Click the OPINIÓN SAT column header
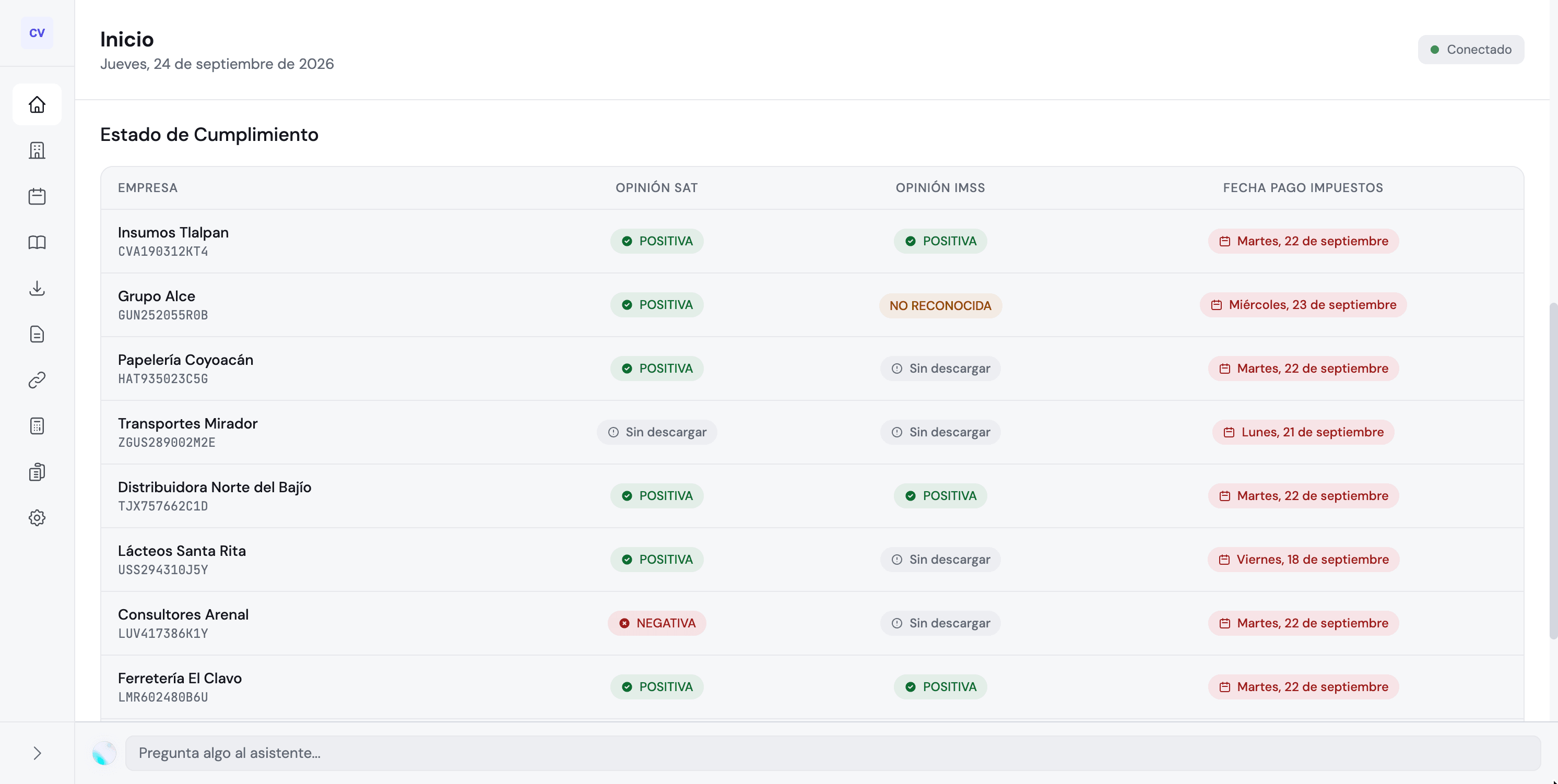This screenshot has height=784, width=1558. click(x=657, y=188)
